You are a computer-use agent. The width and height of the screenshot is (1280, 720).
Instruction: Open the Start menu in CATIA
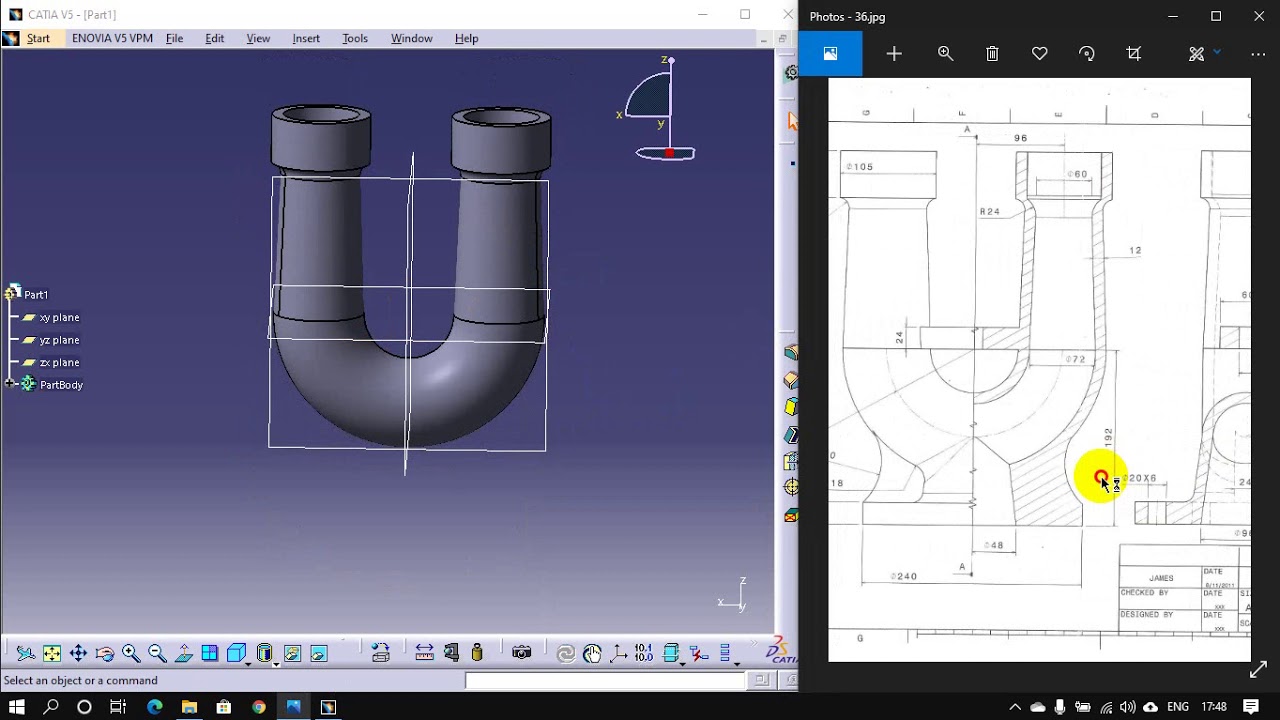click(38, 38)
